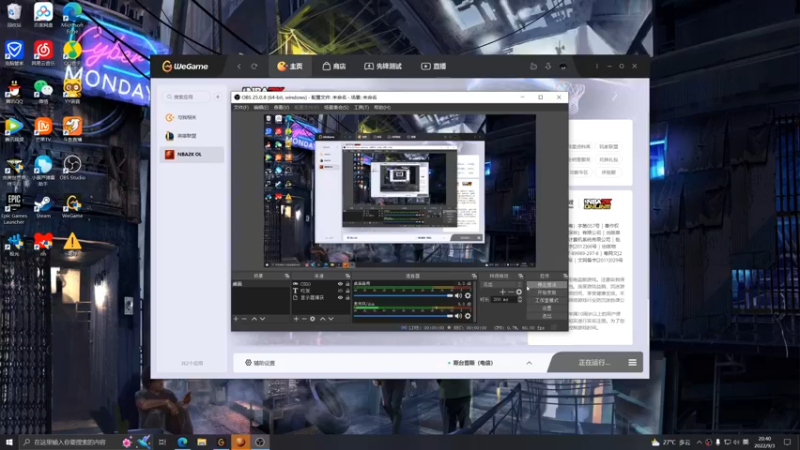Screen dimensions: 800x450
Task: Open the OBS Studio desktop shortcut
Action: (x=72, y=168)
